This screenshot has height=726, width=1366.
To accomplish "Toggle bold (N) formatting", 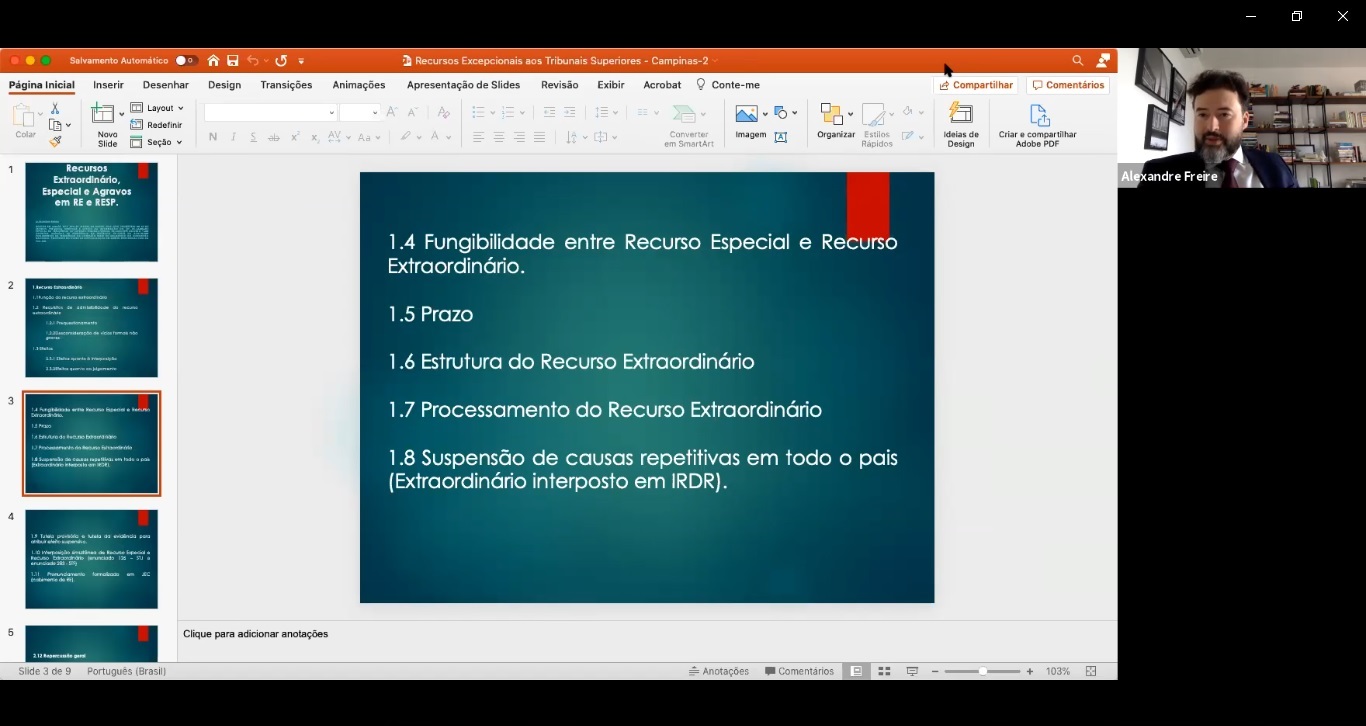I will coord(213,137).
